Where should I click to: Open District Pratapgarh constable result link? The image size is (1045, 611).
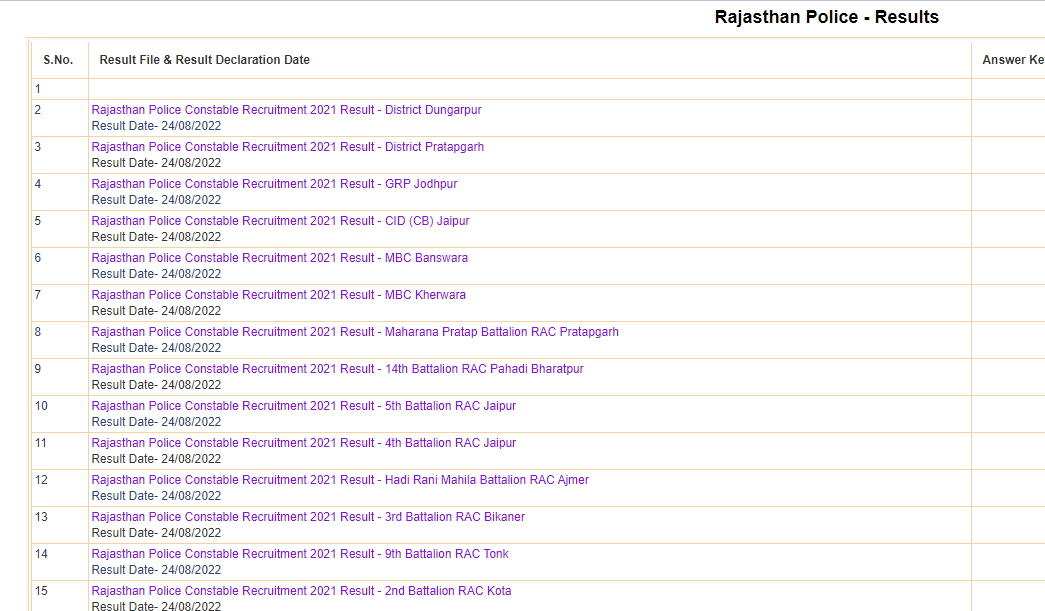coord(287,147)
